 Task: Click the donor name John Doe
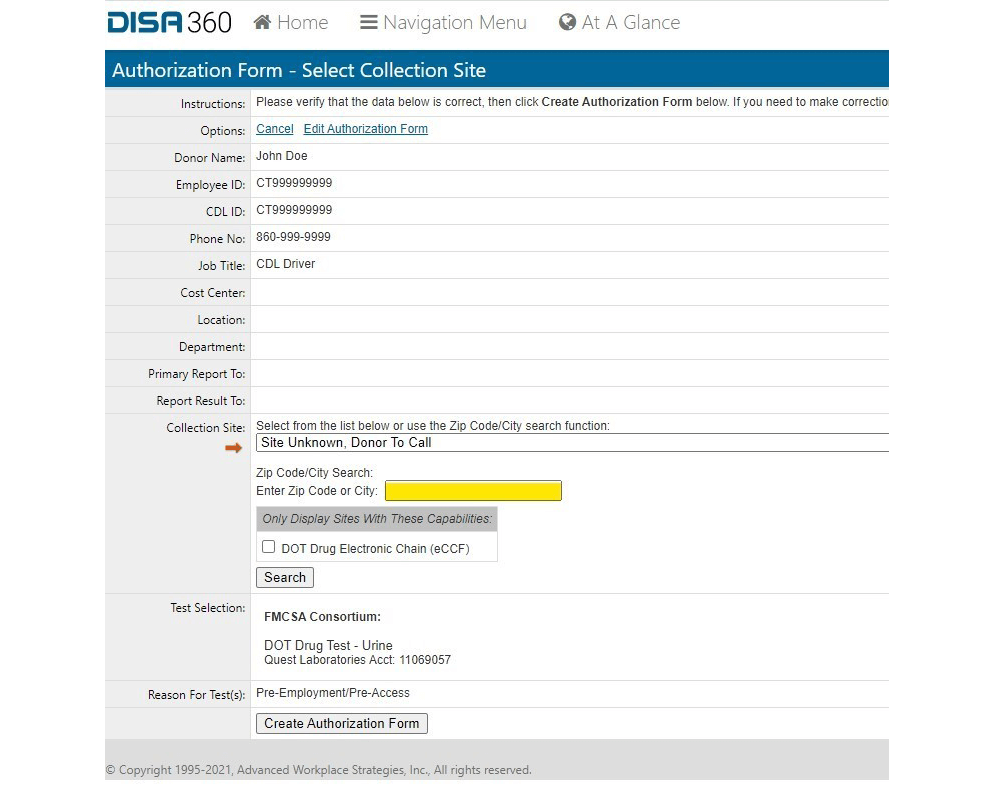coord(282,156)
